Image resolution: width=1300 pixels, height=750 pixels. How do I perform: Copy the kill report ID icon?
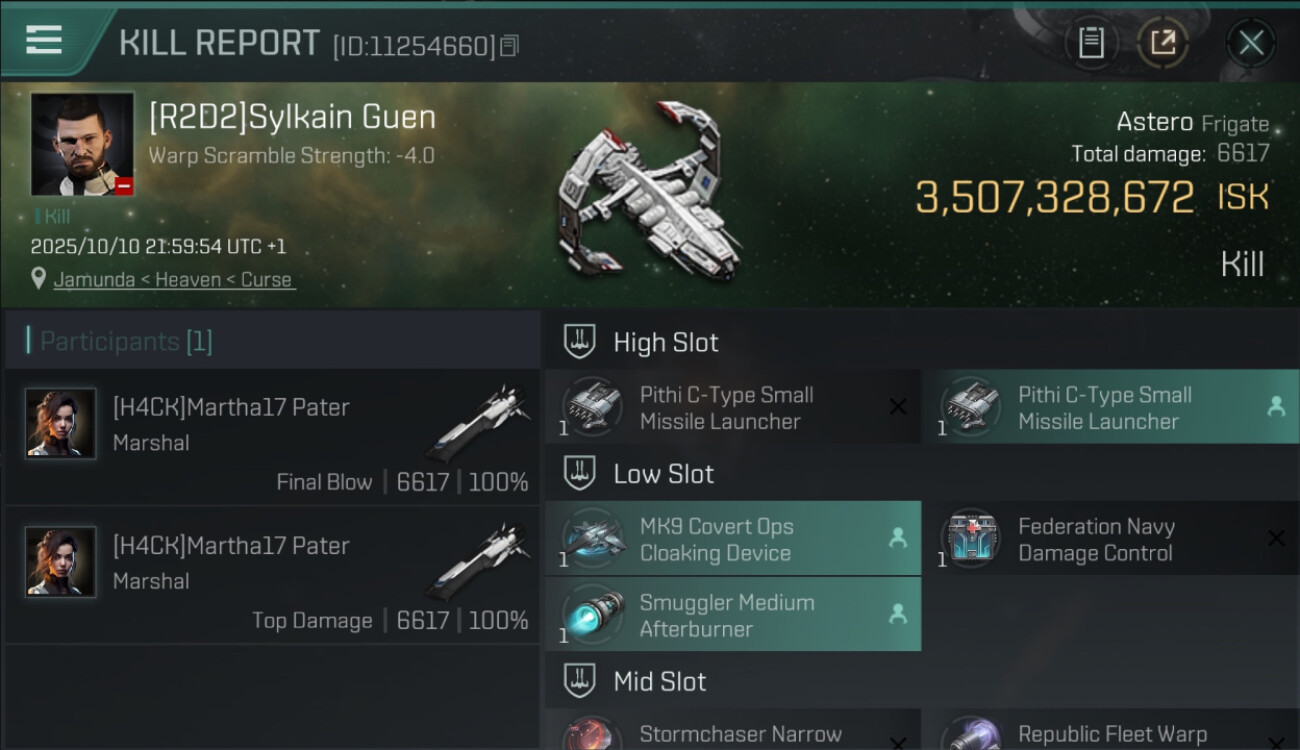click(x=510, y=46)
